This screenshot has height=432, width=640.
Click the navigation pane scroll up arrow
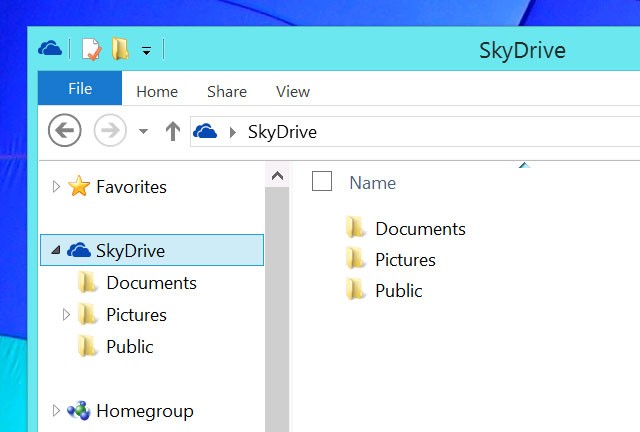277,177
